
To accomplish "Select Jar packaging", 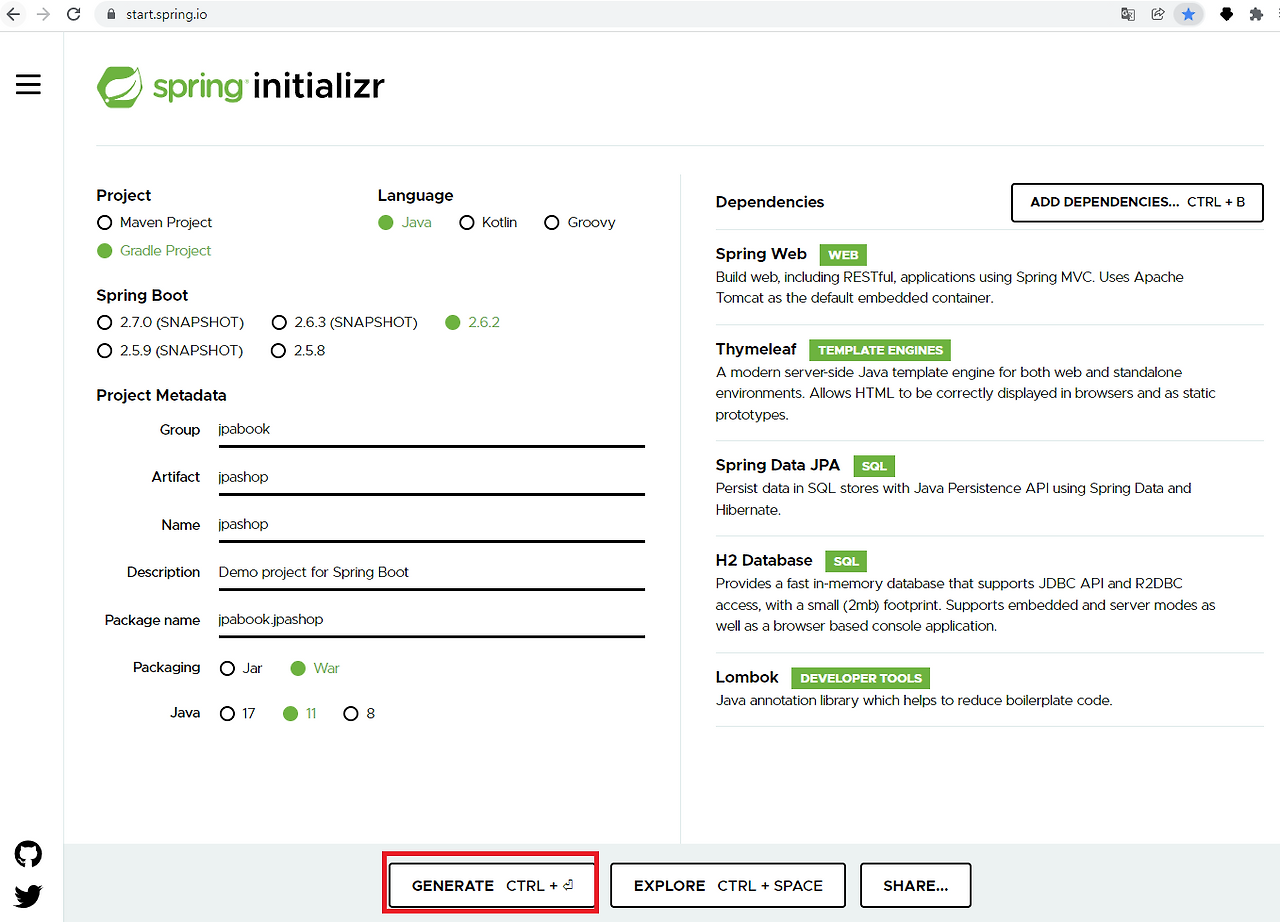I will click(228, 668).
